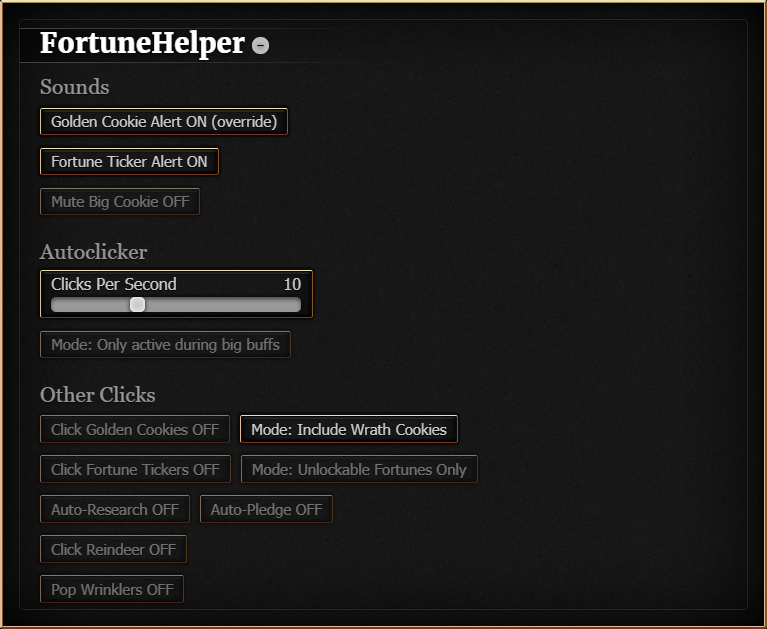
Task: Collapse the FortuneHelper section with the minus icon
Action: pyautogui.click(x=260, y=45)
